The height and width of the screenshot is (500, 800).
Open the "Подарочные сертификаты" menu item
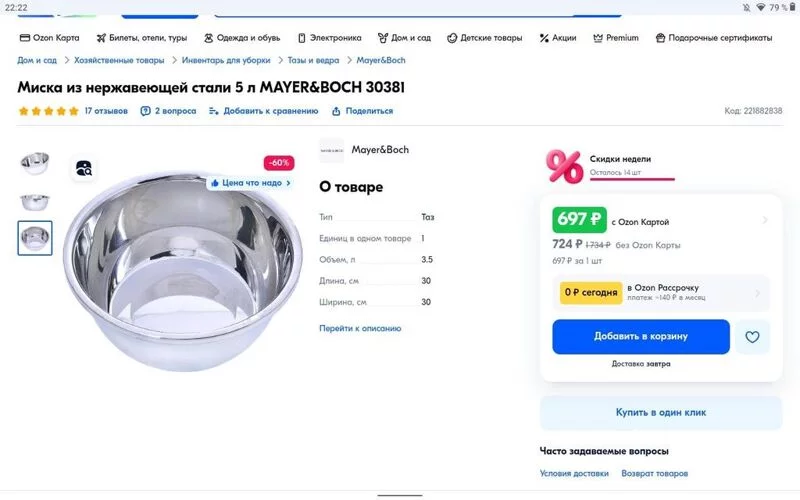coord(714,38)
